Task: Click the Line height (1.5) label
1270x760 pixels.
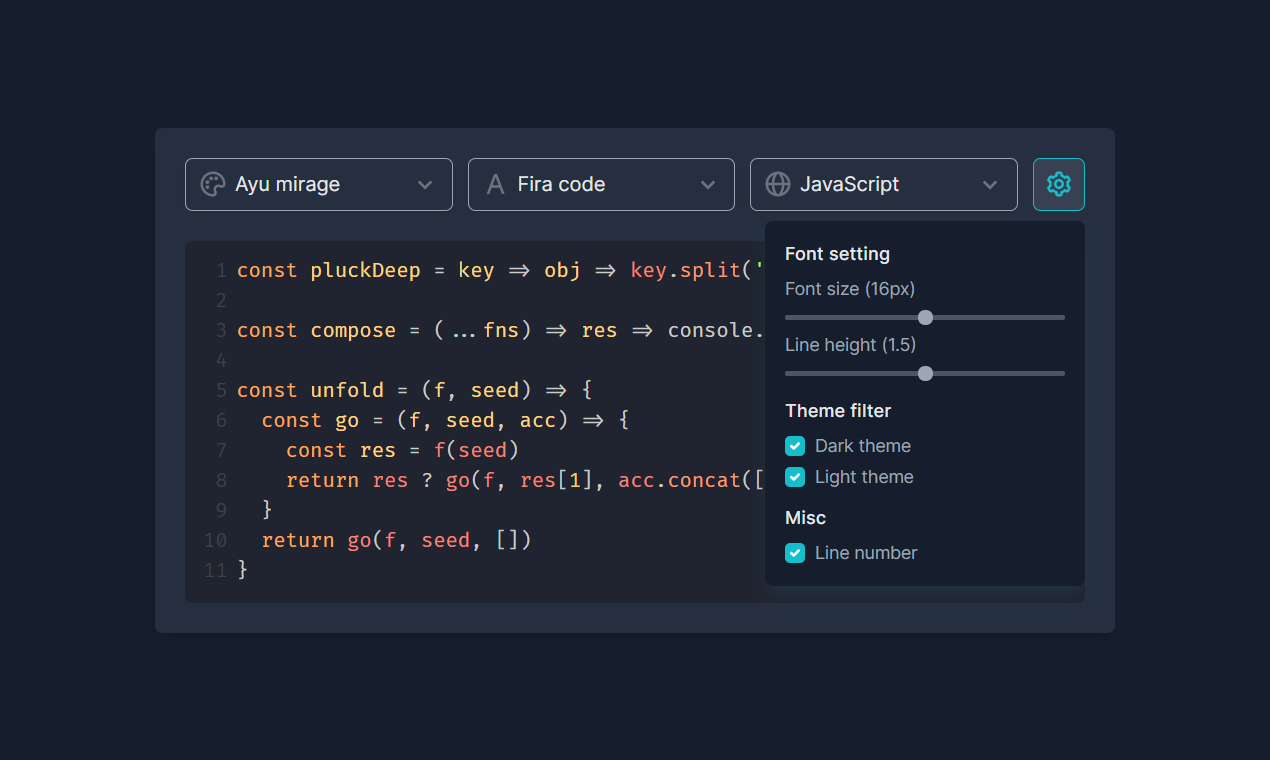Action: tap(850, 344)
